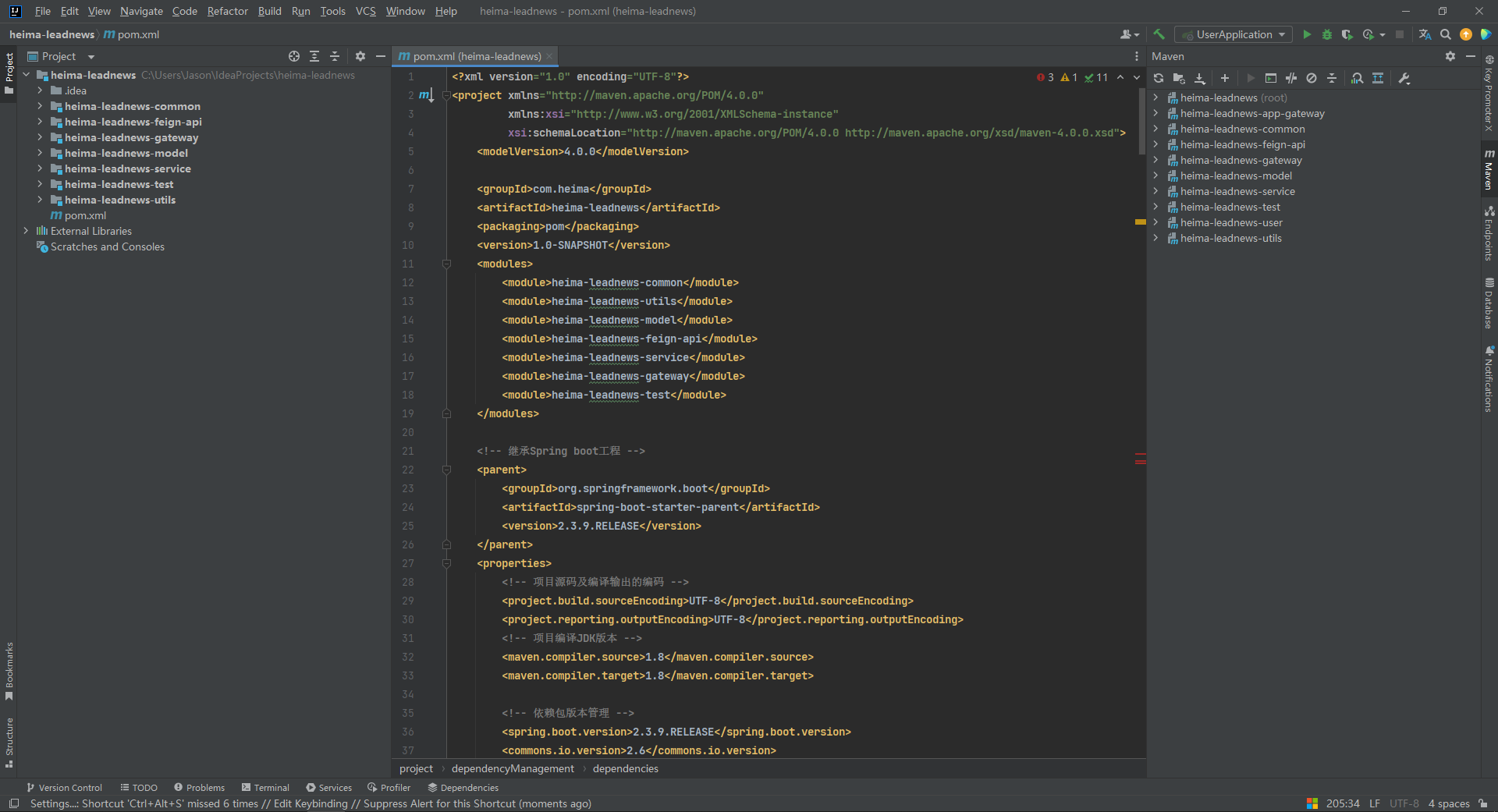The width and height of the screenshot is (1498, 812).
Task: Open Maven Execute Goal window icon
Action: point(1271,78)
